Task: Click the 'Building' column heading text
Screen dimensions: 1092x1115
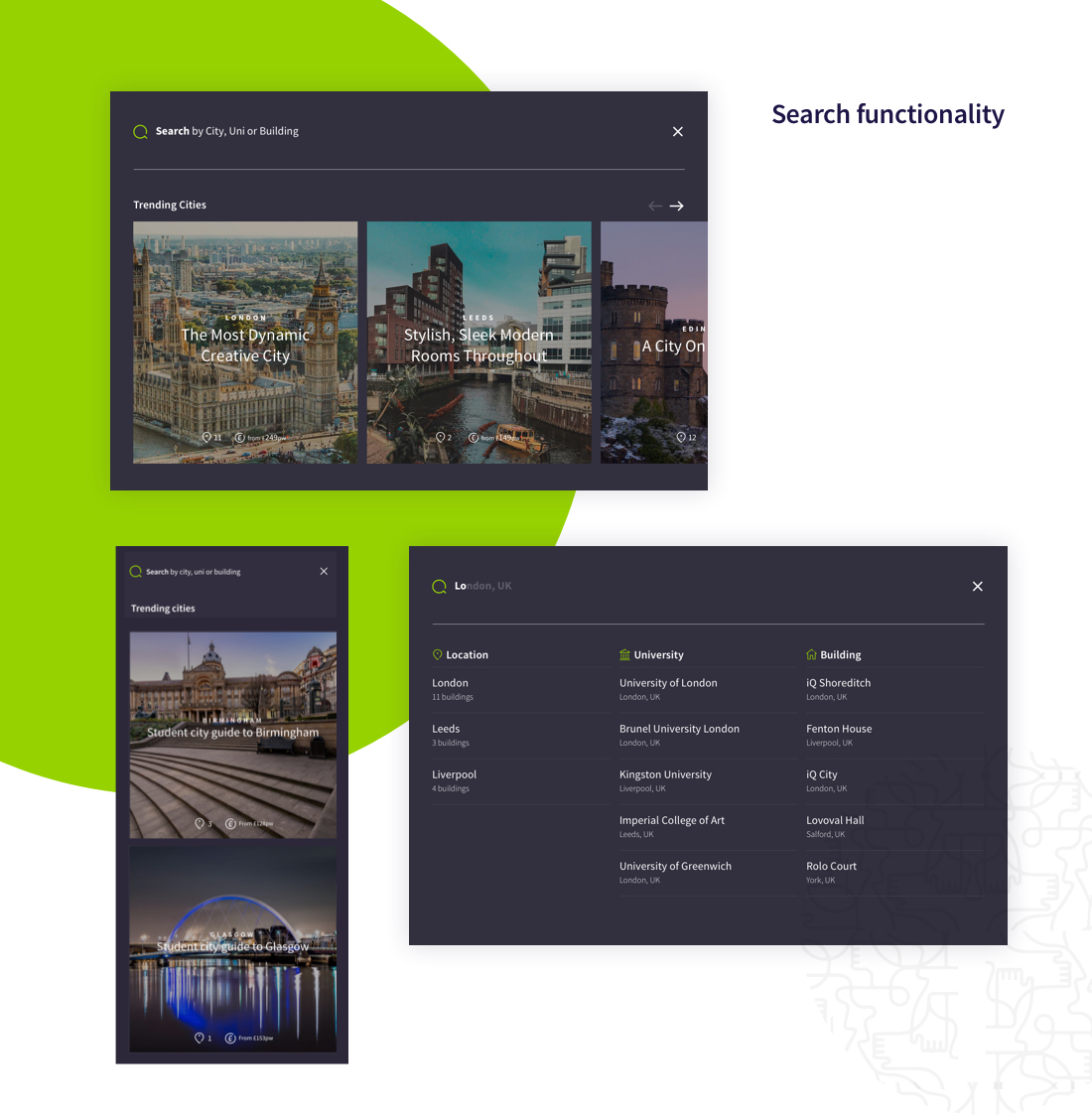Action: tap(840, 655)
